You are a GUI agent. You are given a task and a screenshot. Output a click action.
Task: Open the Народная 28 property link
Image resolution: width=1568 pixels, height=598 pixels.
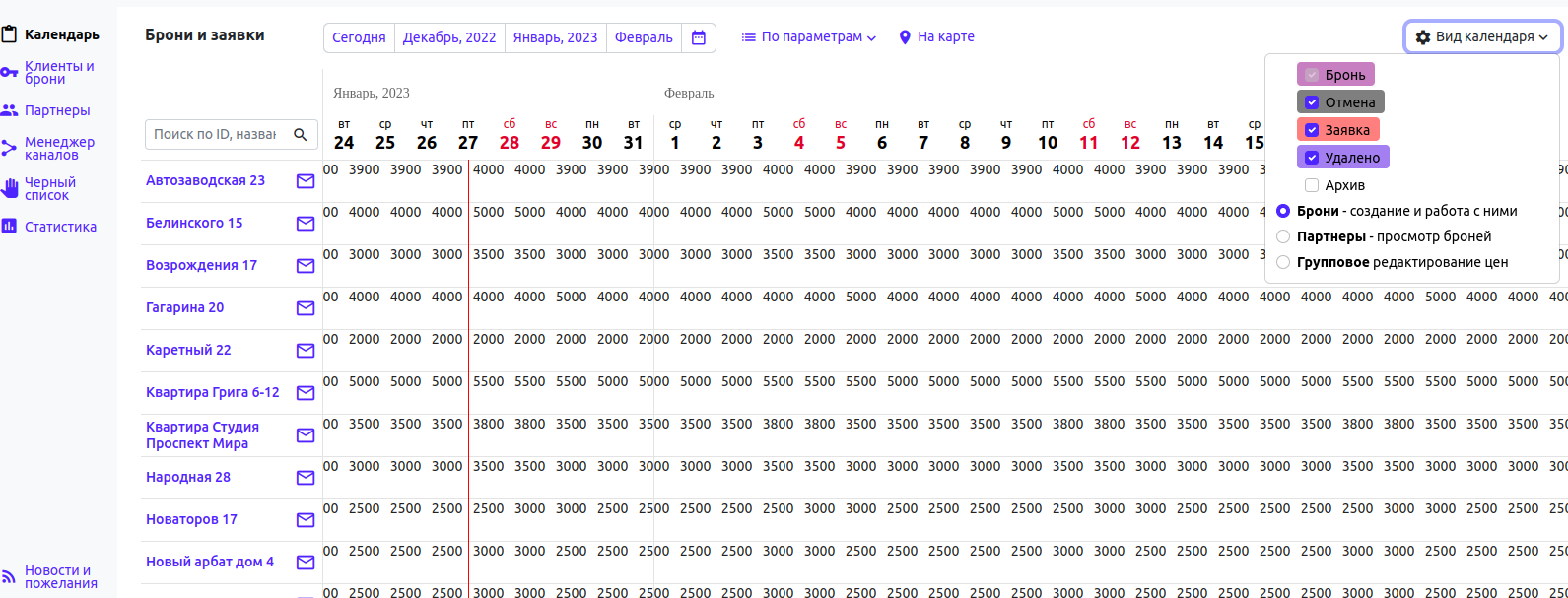[x=188, y=477]
